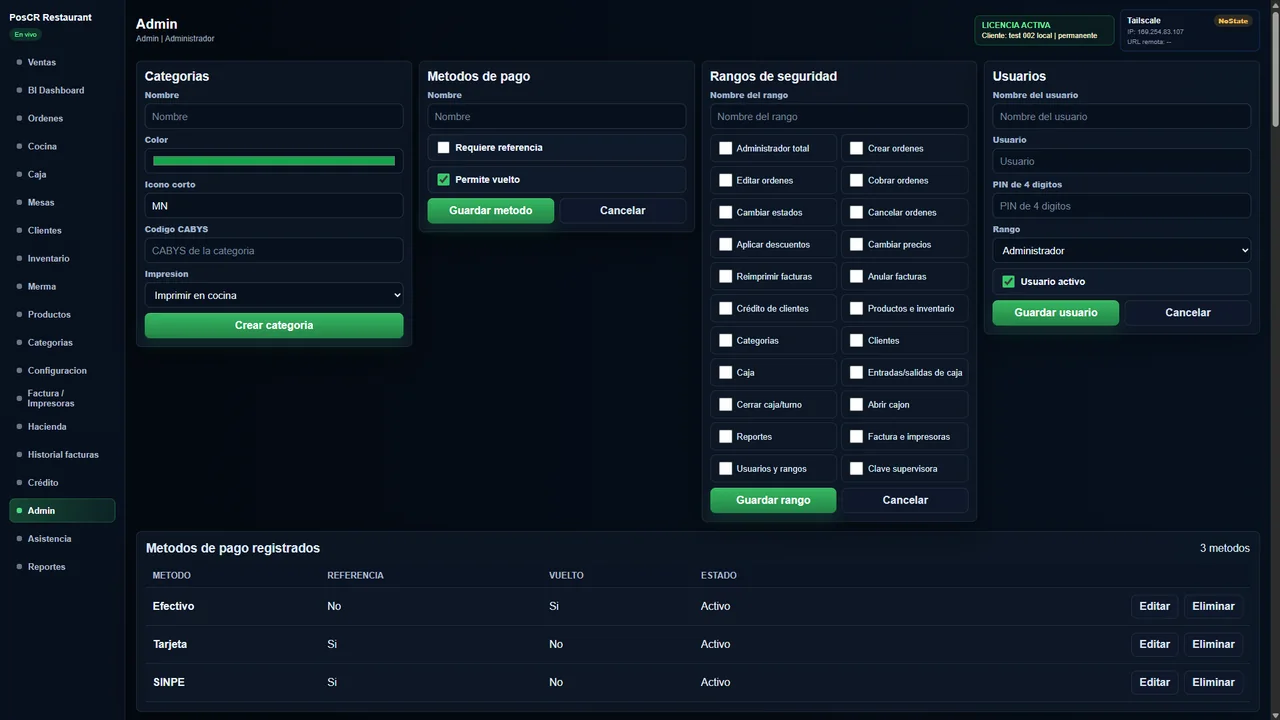This screenshot has height=720, width=1280.
Task: Delete the SINPE payment method
Action: (1213, 682)
